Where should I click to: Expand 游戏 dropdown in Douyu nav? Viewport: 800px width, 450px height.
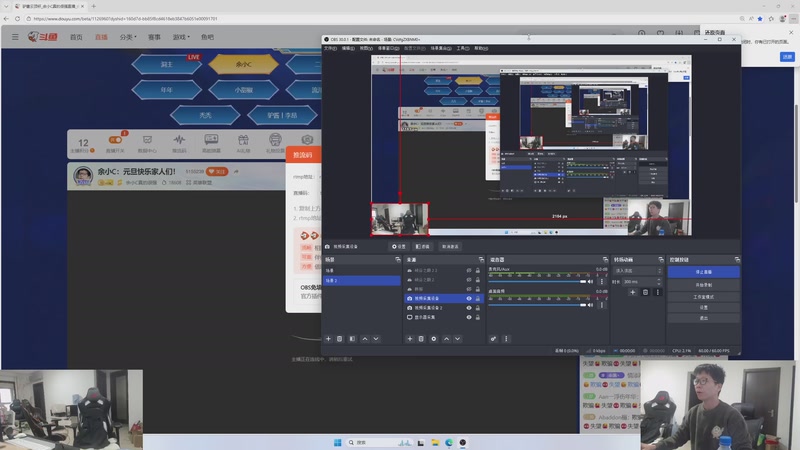point(181,37)
